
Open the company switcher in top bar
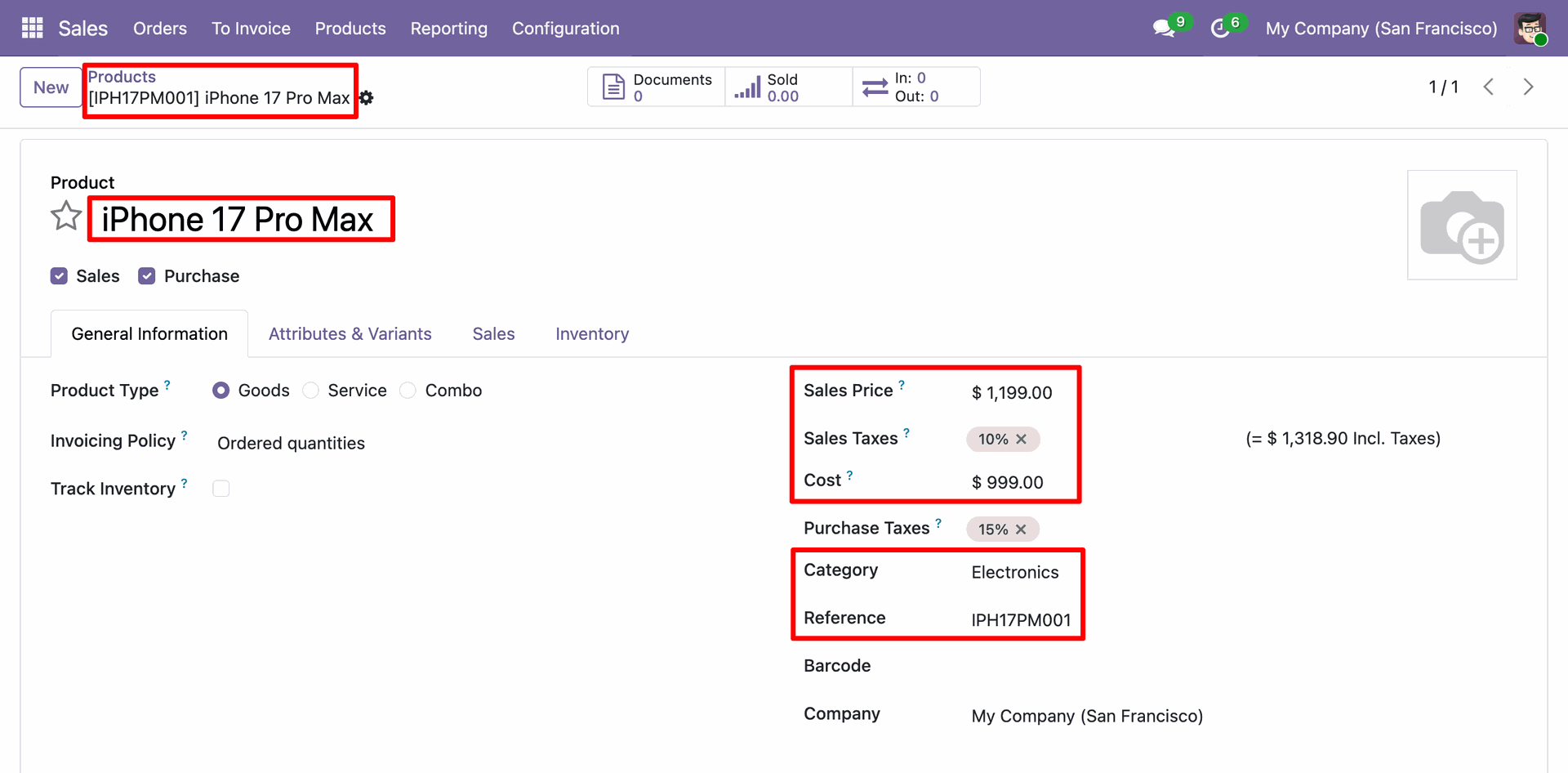click(x=1381, y=29)
